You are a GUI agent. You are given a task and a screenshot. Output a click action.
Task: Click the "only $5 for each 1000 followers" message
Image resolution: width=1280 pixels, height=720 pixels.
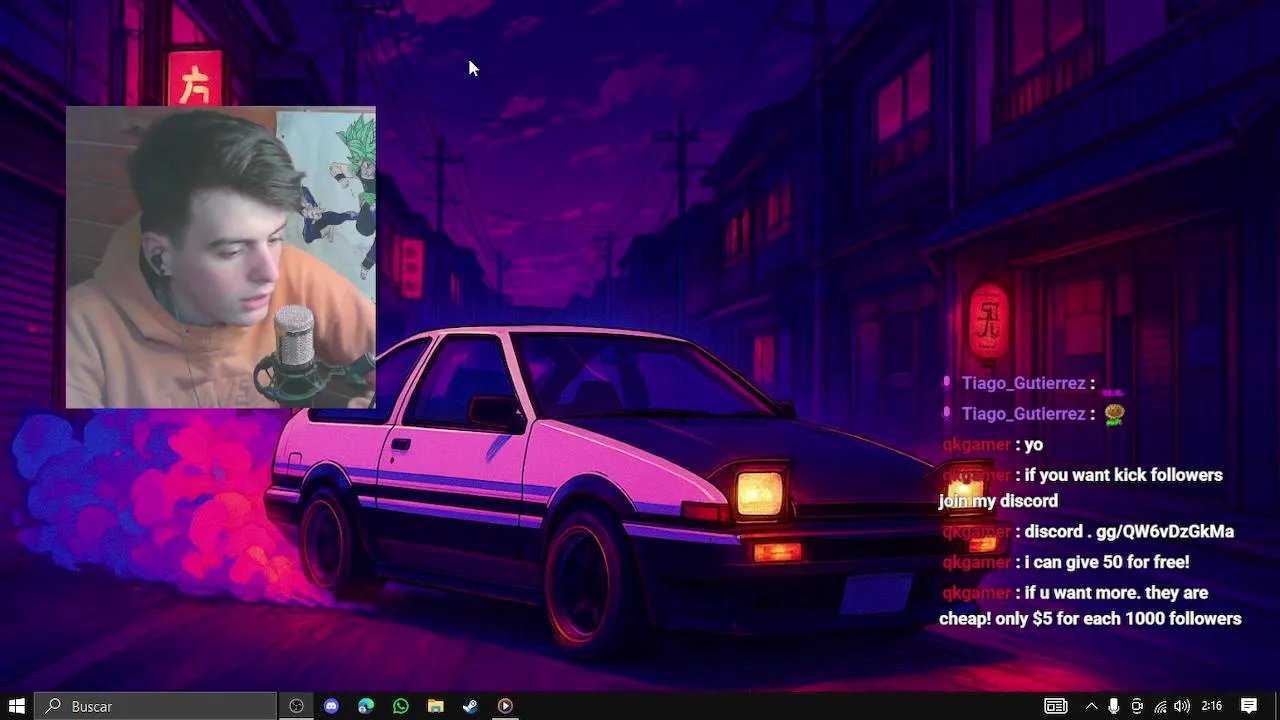(1090, 606)
